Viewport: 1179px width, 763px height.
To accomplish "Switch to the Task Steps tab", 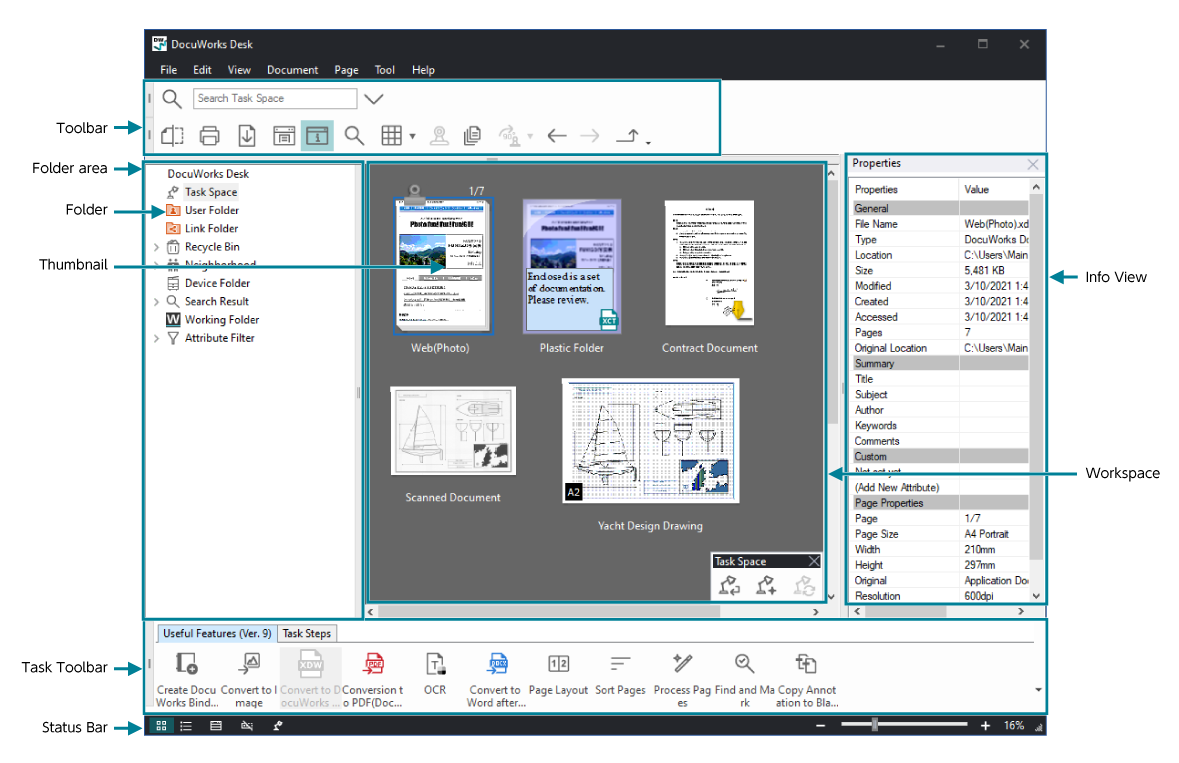I will click(307, 634).
